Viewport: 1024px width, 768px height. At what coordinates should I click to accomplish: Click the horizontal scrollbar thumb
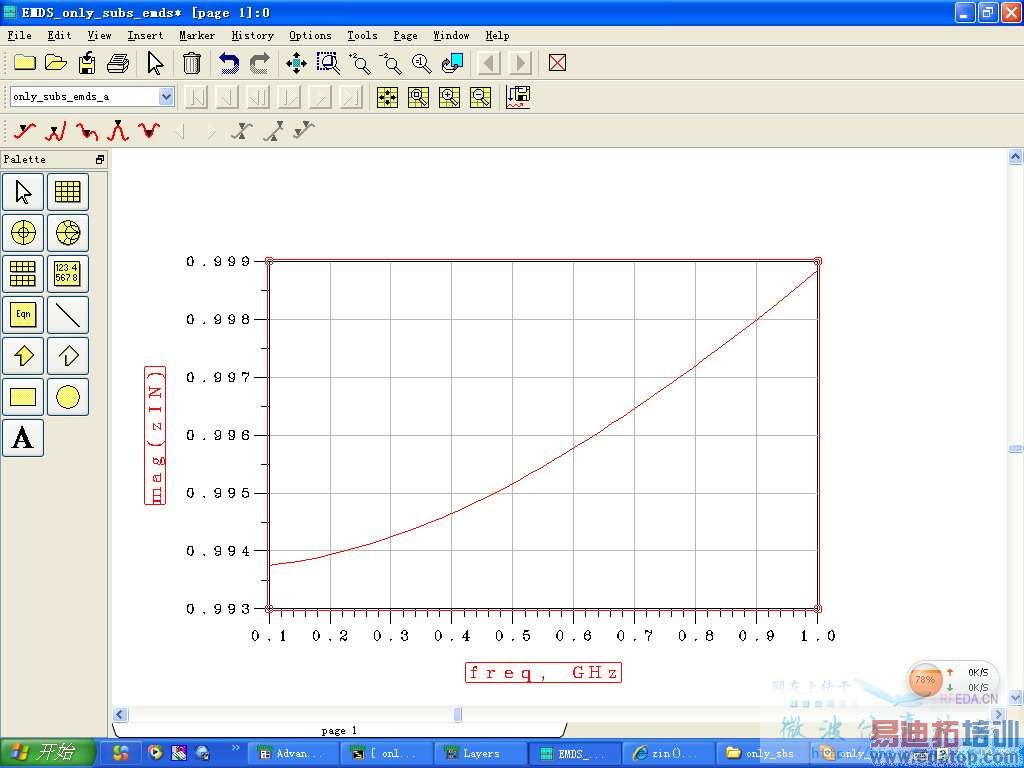coord(458,714)
